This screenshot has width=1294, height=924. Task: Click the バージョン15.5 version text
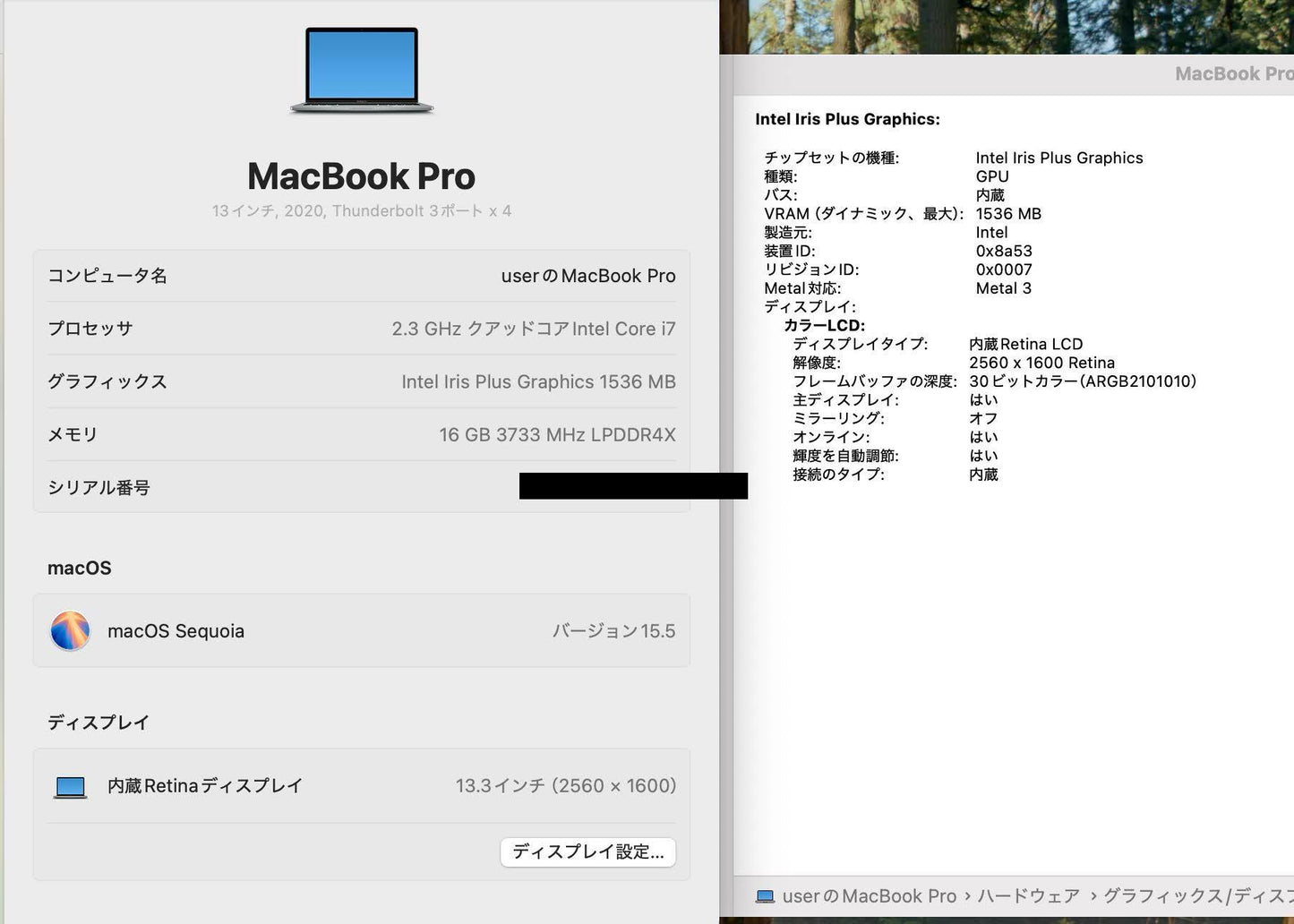(x=613, y=630)
